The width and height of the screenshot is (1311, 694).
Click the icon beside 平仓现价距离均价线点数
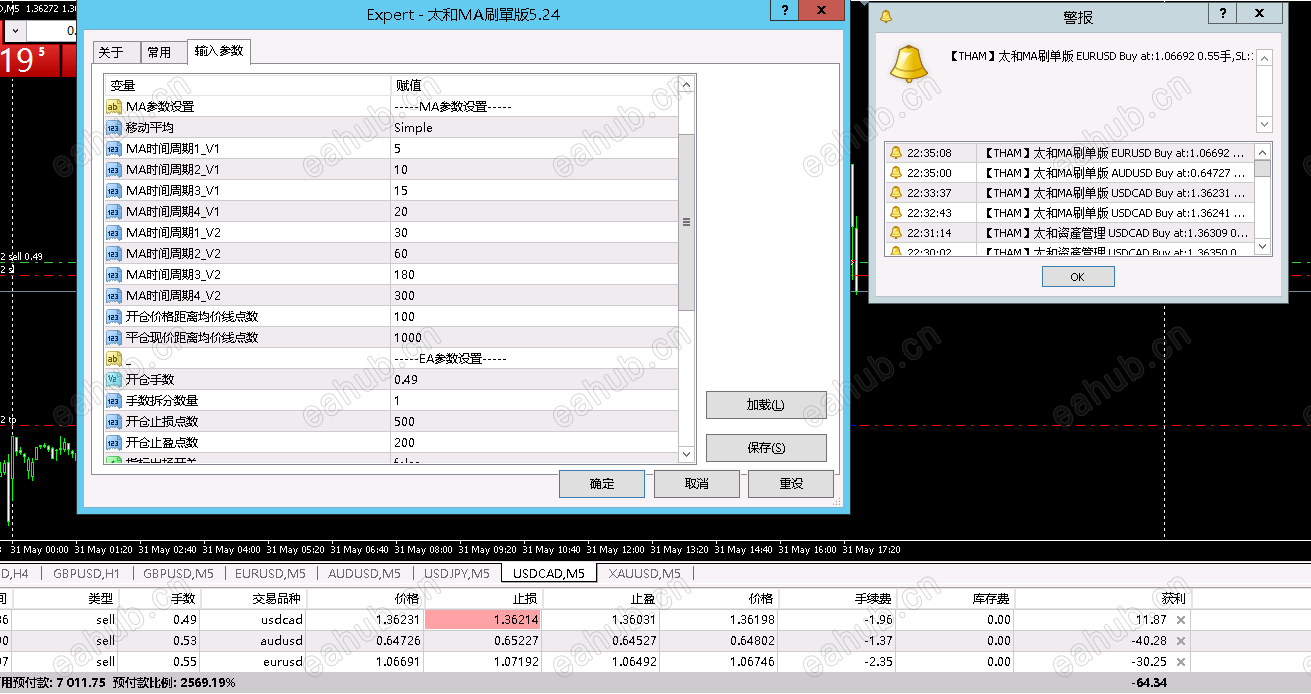(114, 338)
